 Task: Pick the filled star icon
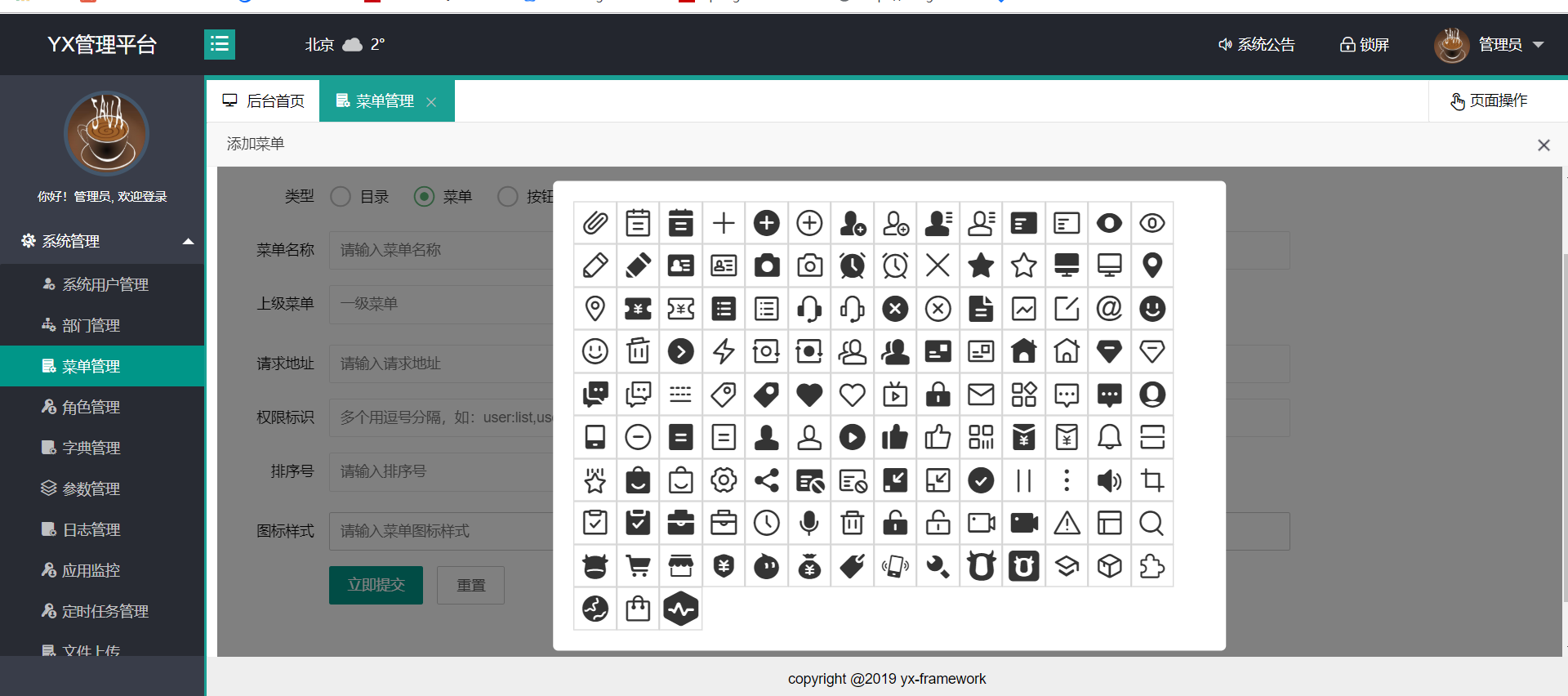pyautogui.click(x=981, y=265)
